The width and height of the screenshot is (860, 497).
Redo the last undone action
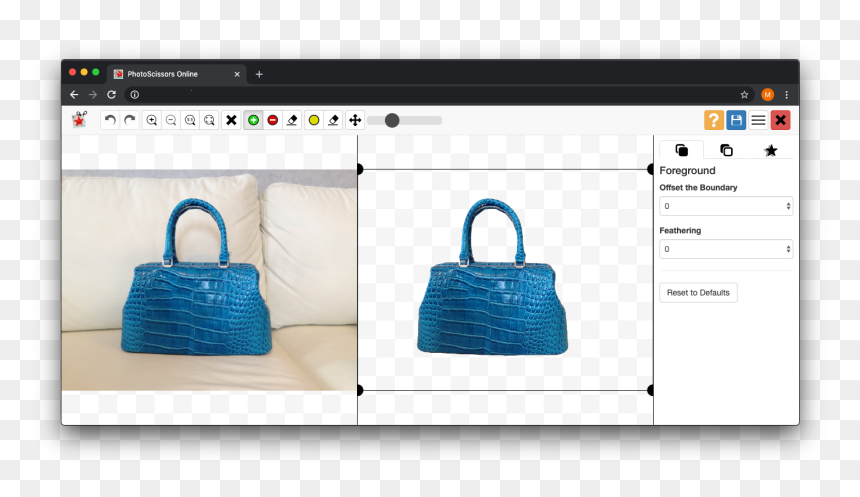(x=129, y=120)
